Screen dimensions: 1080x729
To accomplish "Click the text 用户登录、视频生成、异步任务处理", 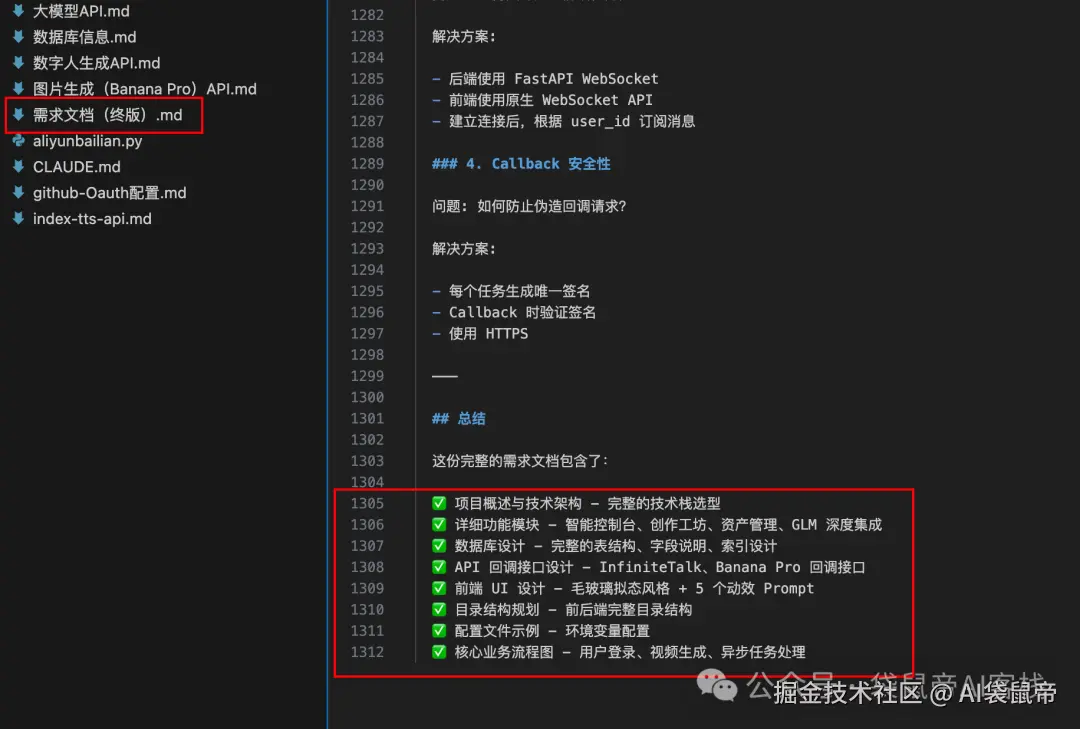I will pos(692,653).
